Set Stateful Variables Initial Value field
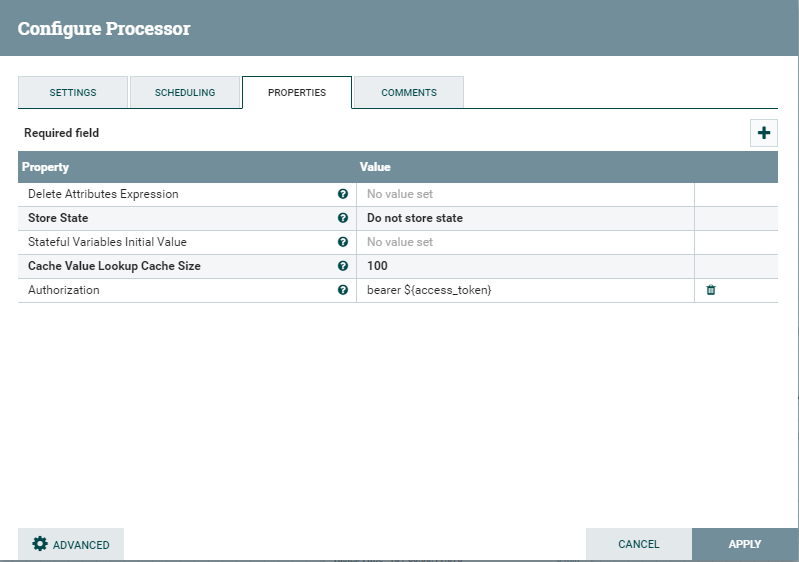Screen dimensions: 799x562 click(525, 242)
